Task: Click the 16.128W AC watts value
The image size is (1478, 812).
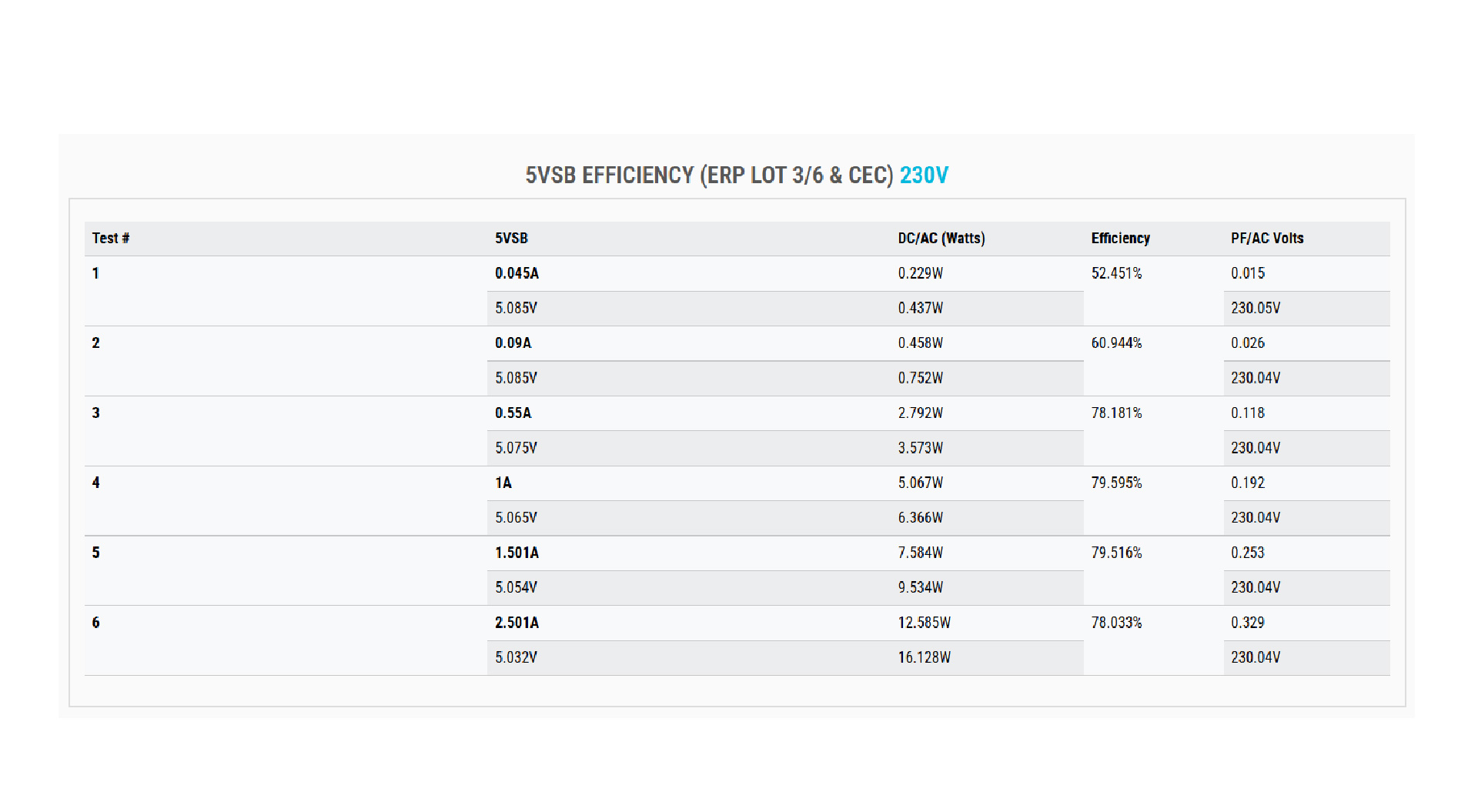Action: pos(924,657)
